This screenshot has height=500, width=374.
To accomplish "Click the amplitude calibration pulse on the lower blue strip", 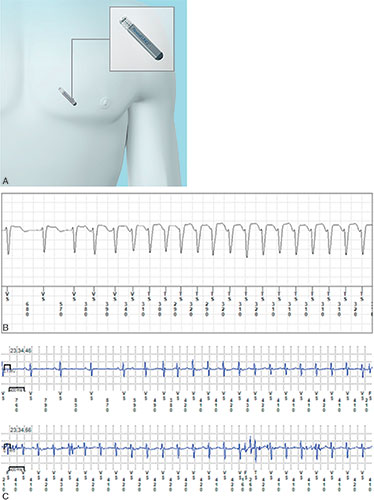I will pos(7,446).
